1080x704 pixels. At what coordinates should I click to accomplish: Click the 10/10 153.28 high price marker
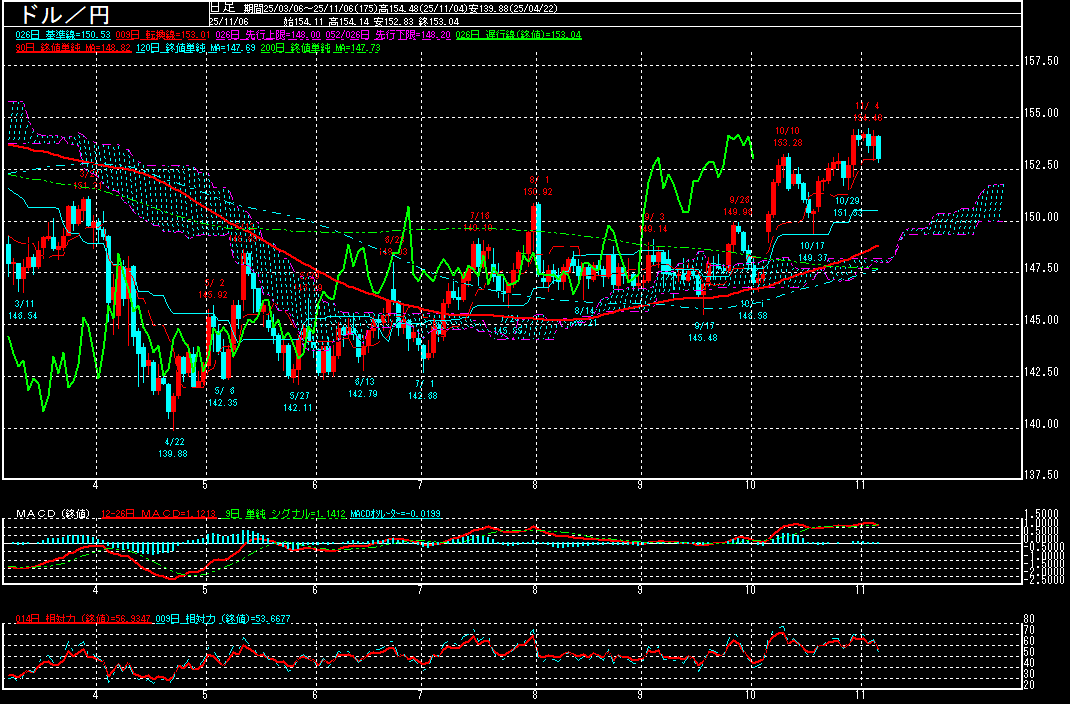tap(787, 137)
